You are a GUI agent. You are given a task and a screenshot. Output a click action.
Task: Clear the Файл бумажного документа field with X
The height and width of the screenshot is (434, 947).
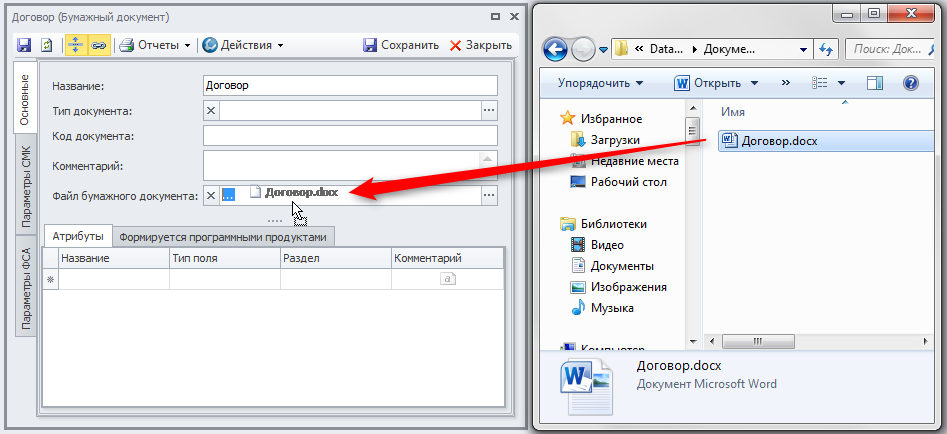pos(211,196)
